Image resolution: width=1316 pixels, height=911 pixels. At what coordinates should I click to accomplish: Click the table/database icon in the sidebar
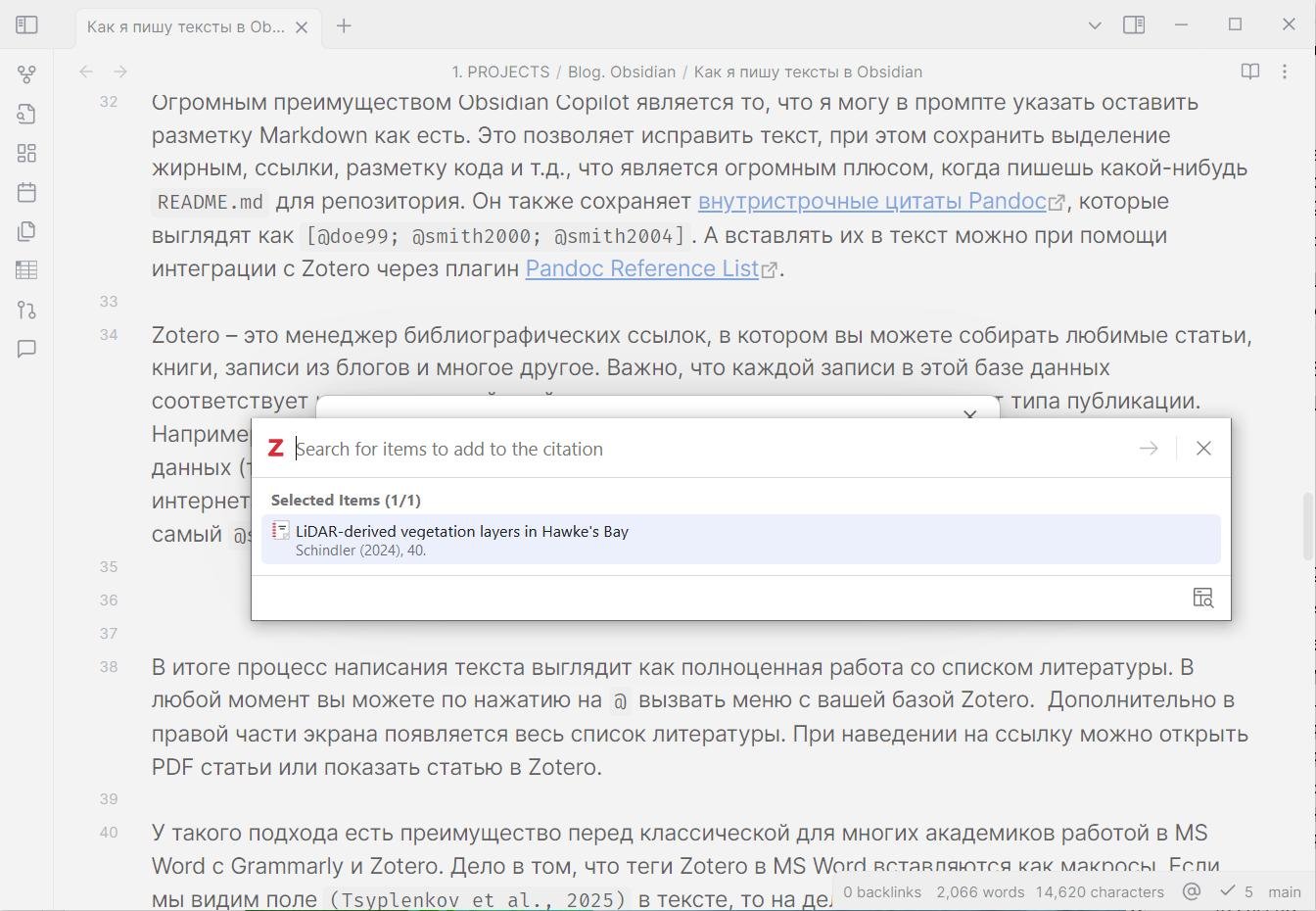(26, 270)
